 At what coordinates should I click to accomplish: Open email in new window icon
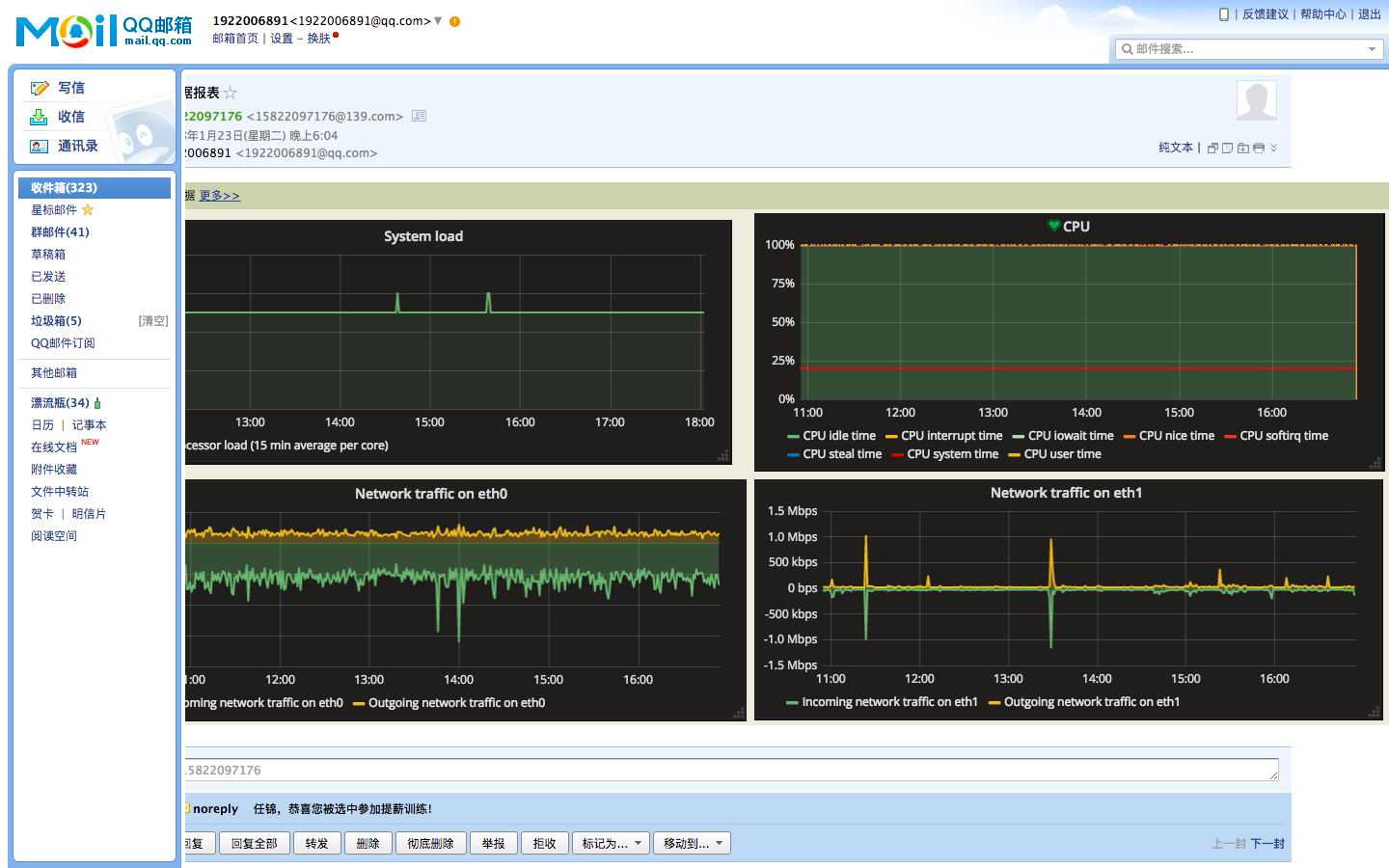(1212, 148)
